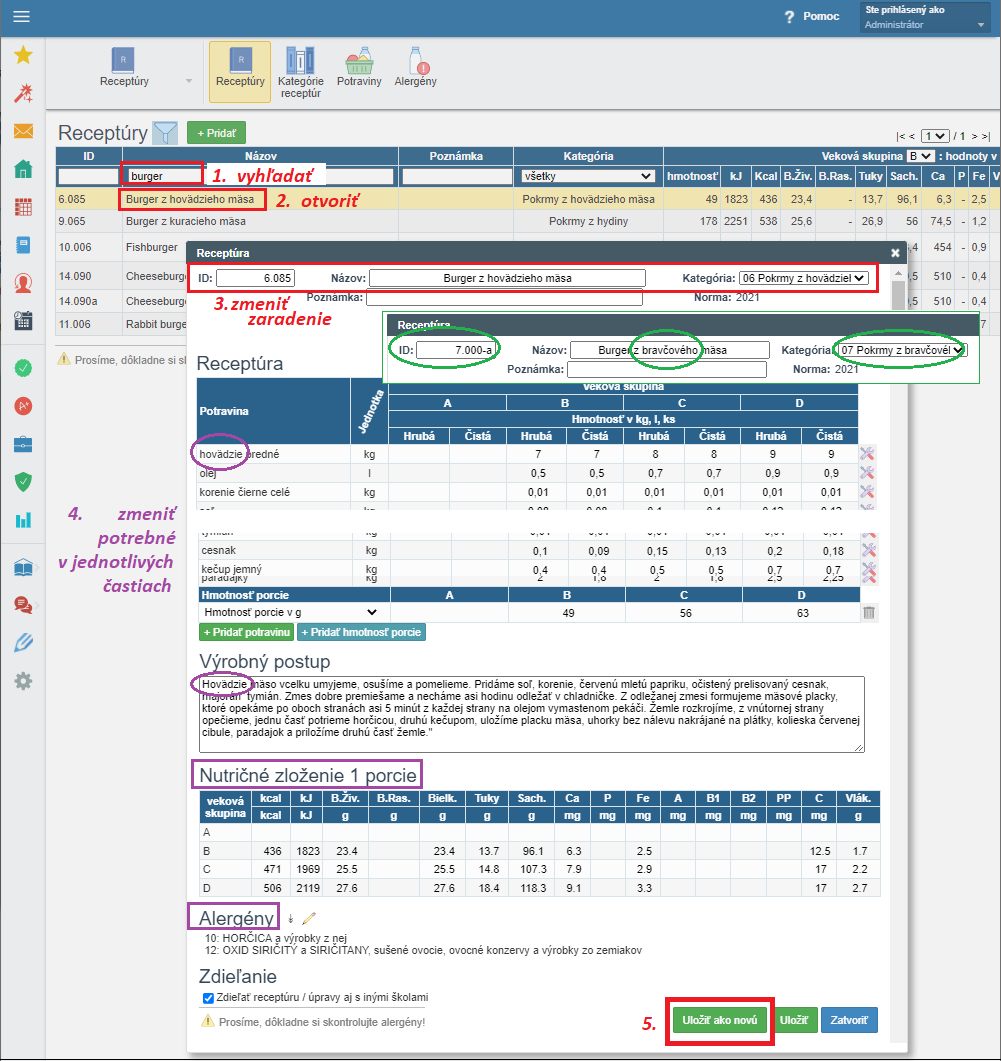The image size is (1001, 1061).
Task: Toggle Zdieľať receptúru checkbox
Action: click(x=208, y=998)
